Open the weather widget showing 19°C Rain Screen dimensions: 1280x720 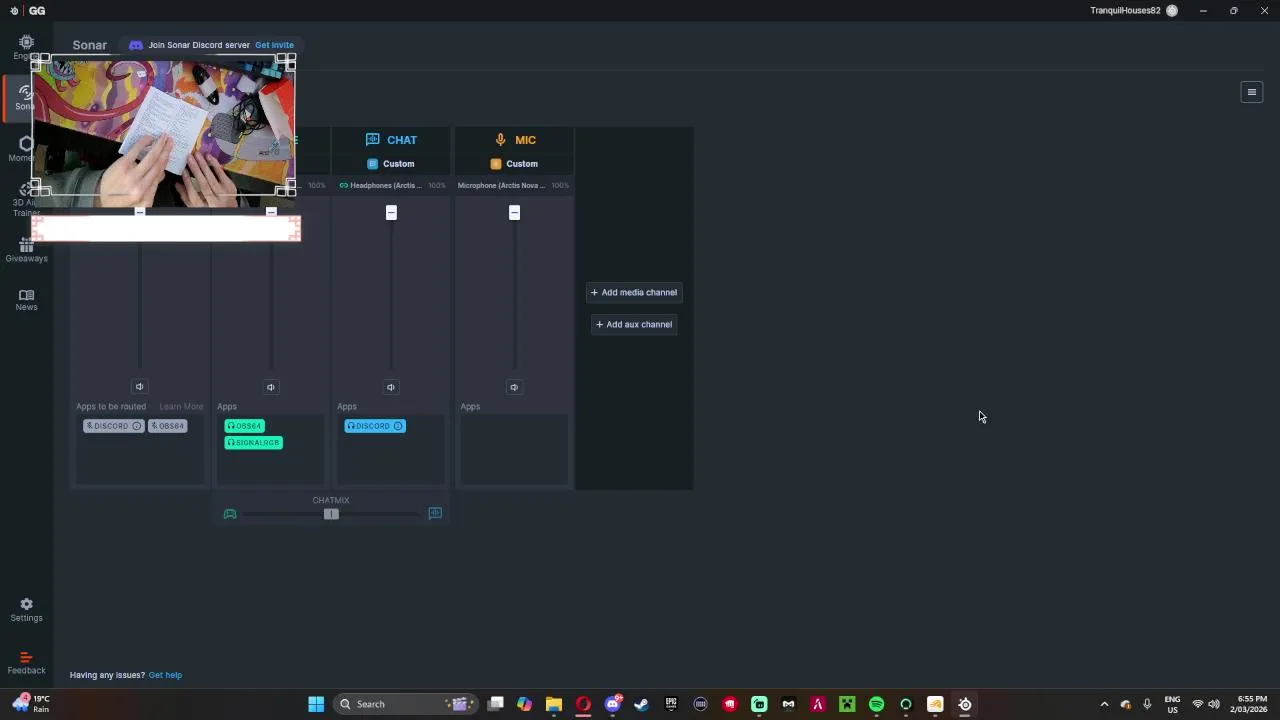pos(31,704)
